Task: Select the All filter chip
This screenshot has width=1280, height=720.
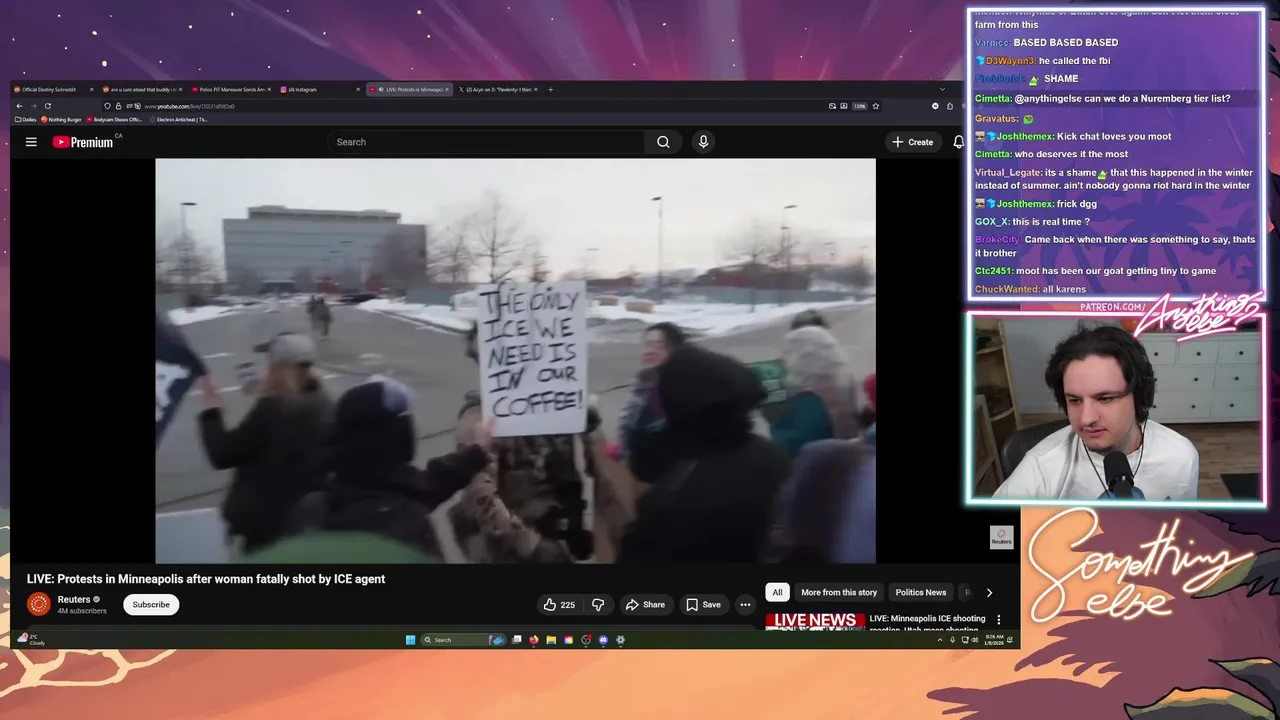Action: (x=777, y=592)
